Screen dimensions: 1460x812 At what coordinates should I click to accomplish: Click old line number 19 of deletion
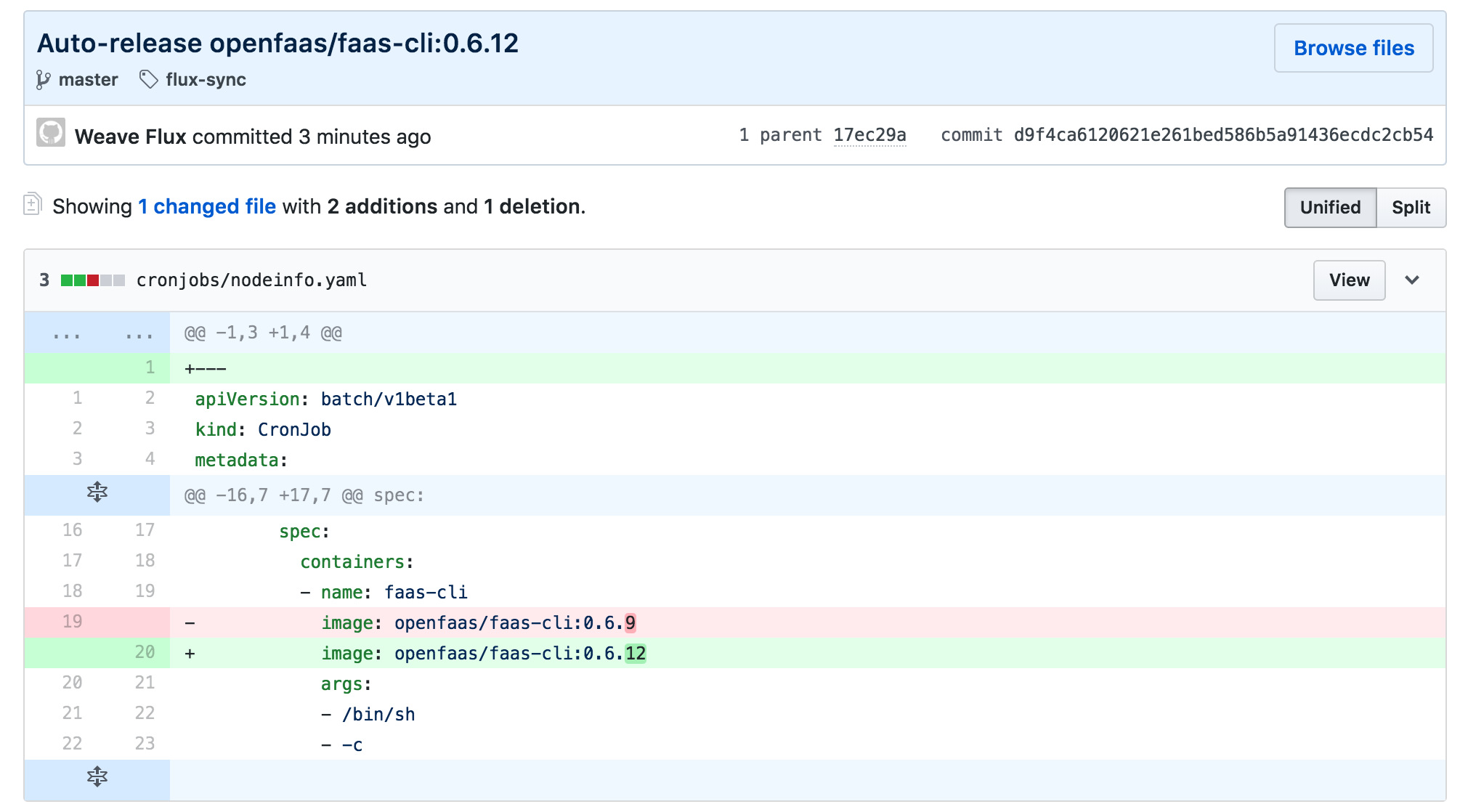(72, 622)
